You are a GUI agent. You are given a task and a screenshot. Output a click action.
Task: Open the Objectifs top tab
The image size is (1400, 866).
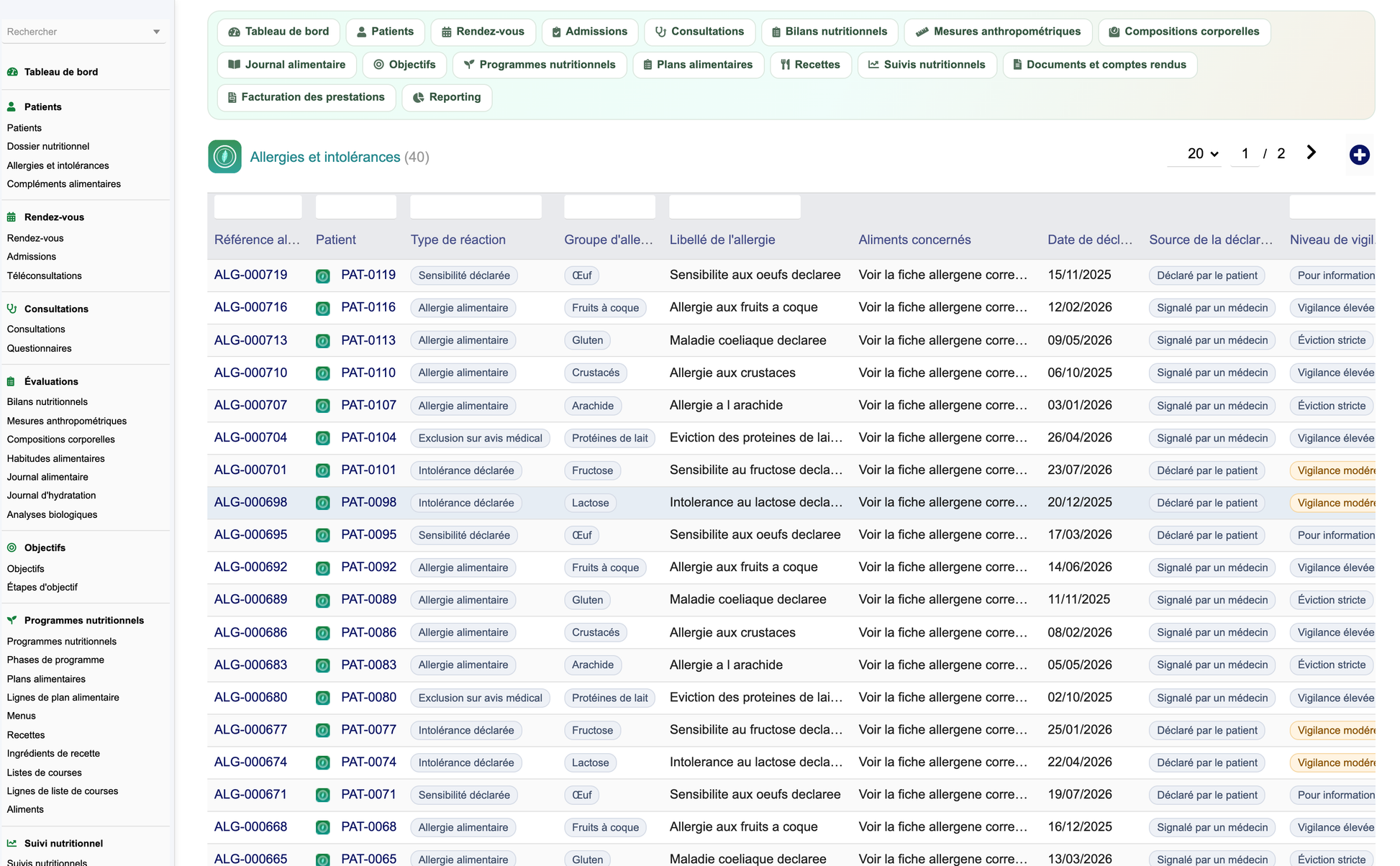(404, 65)
